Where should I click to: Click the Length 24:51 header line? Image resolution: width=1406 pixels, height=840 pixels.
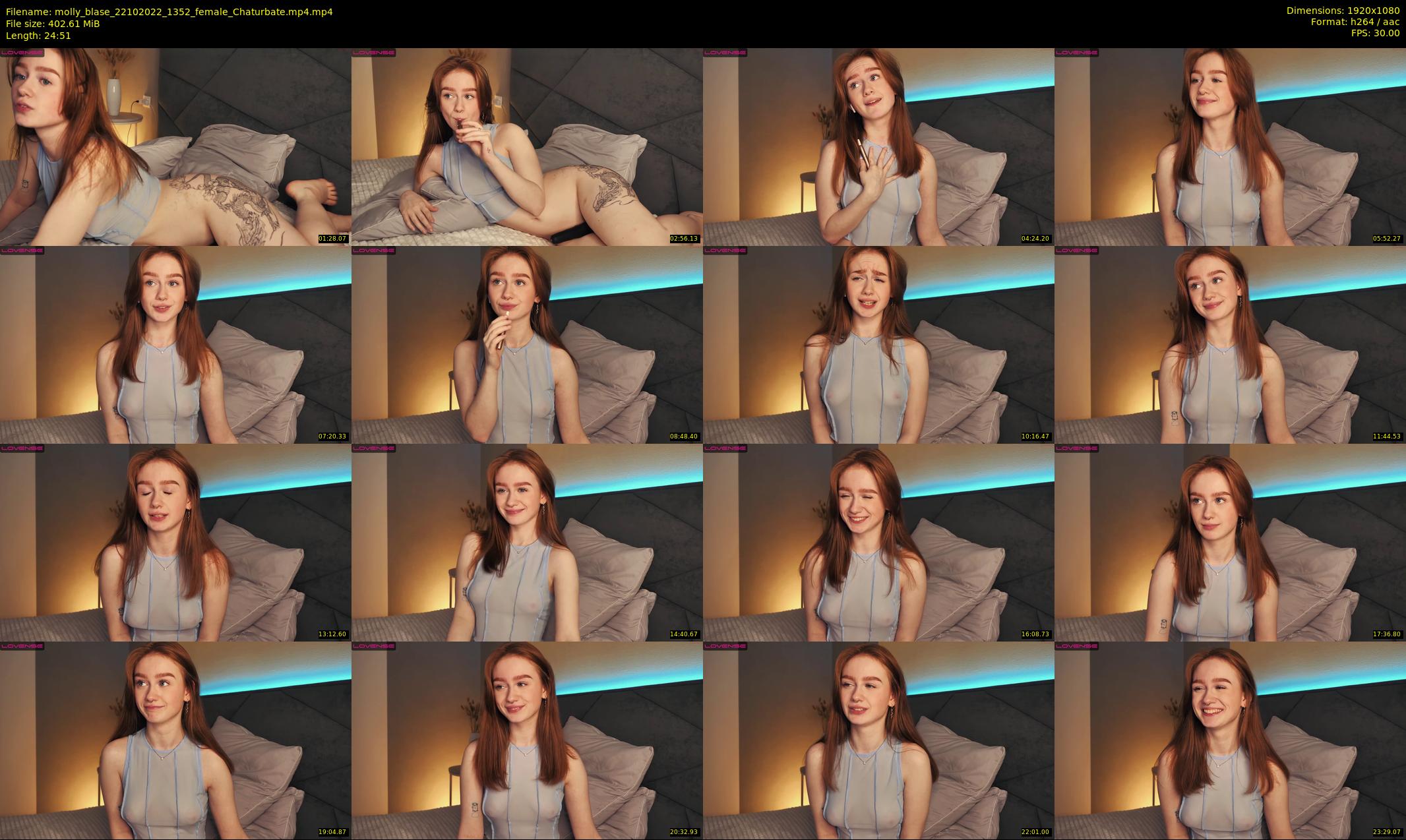point(38,36)
